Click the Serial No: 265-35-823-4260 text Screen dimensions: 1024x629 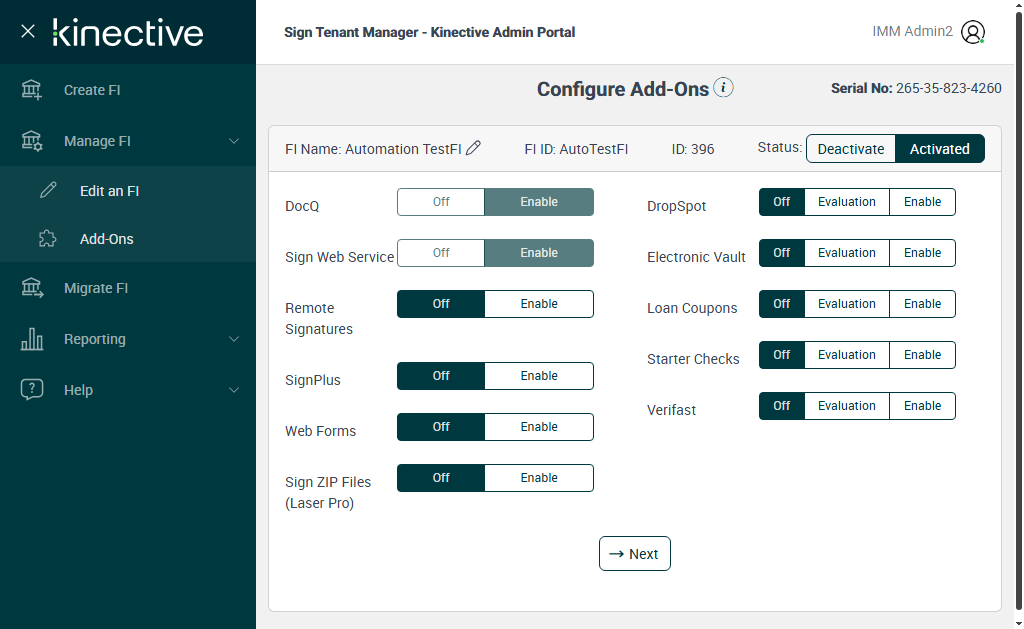pyautogui.click(x=916, y=88)
